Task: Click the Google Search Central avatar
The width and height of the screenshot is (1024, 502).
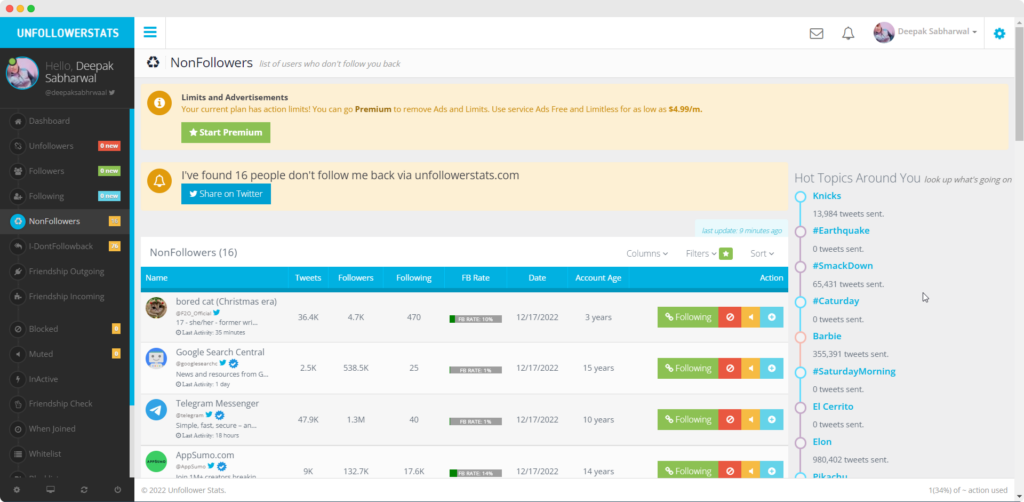Action: tap(156, 358)
